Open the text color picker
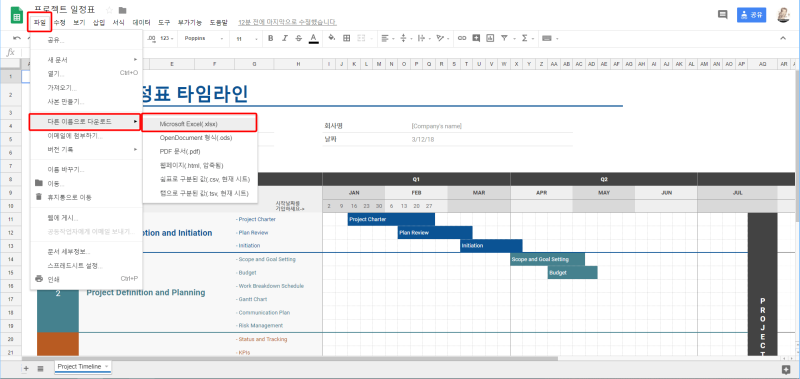 coord(313,38)
